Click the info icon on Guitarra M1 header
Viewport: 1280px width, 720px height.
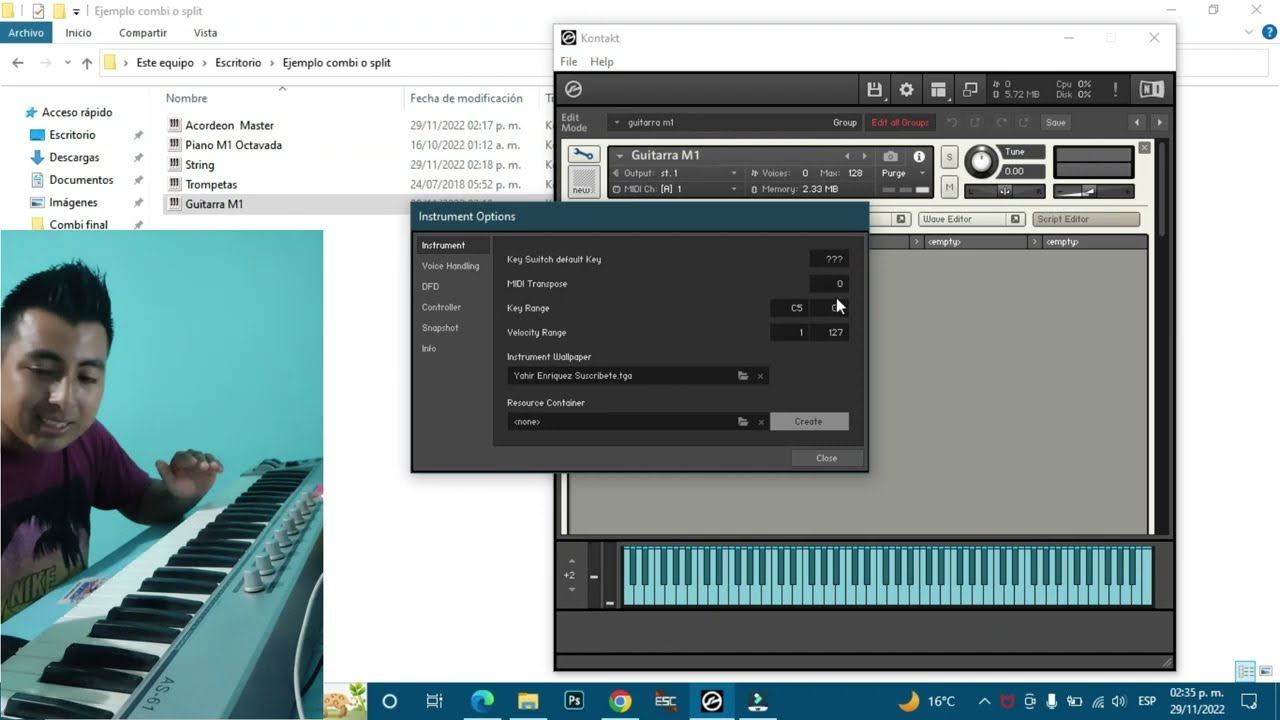pos(919,156)
